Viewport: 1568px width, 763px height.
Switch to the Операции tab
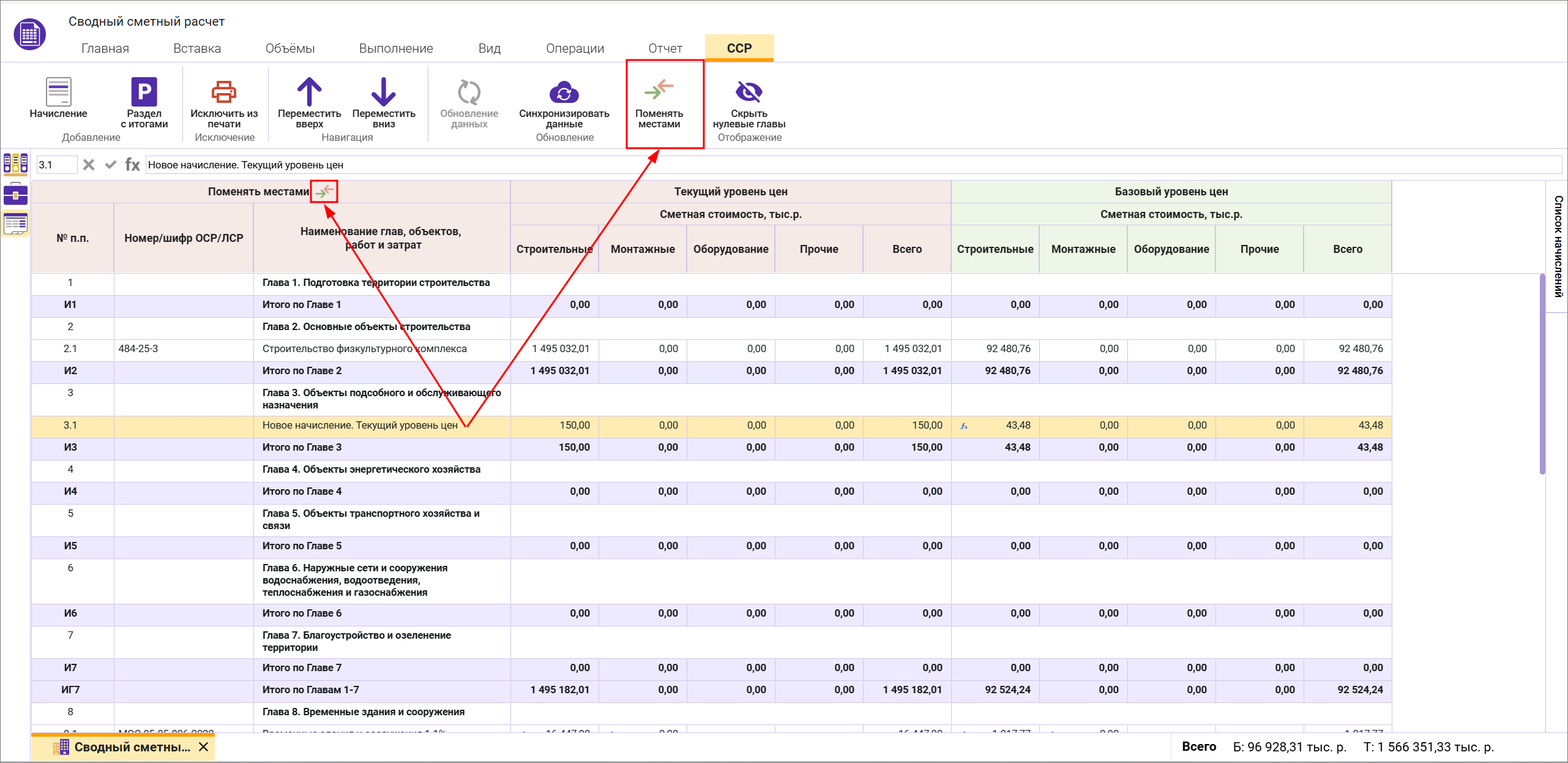point(574,48)
